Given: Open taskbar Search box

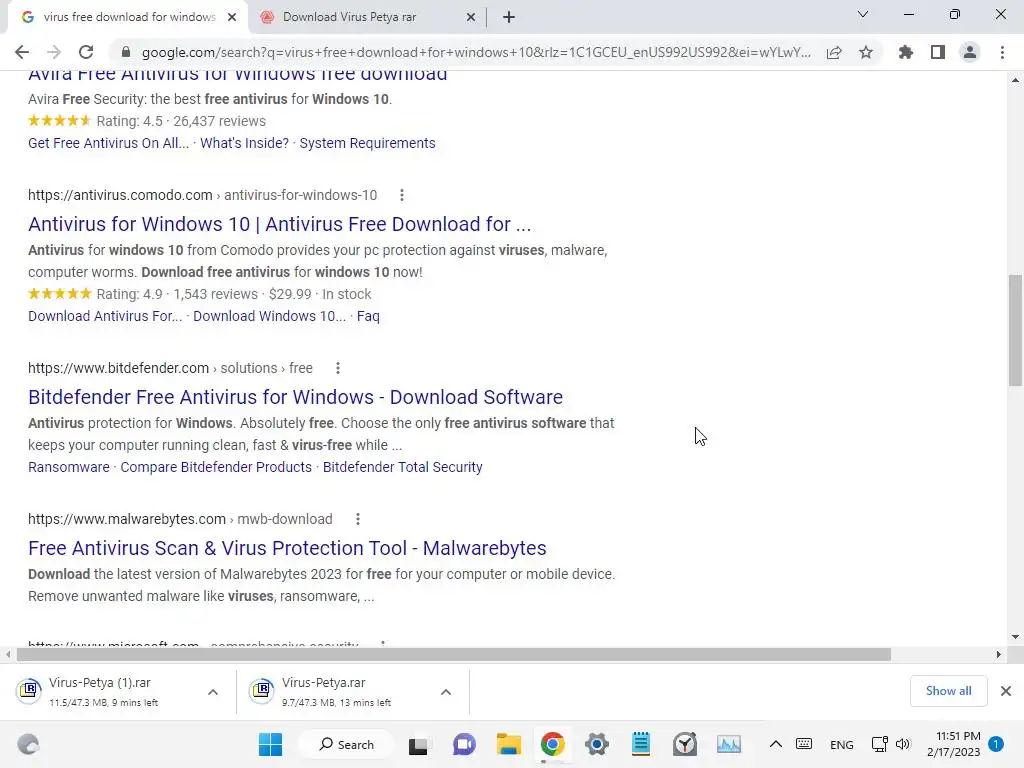Looking at the screenshot, I should (346, 744).
